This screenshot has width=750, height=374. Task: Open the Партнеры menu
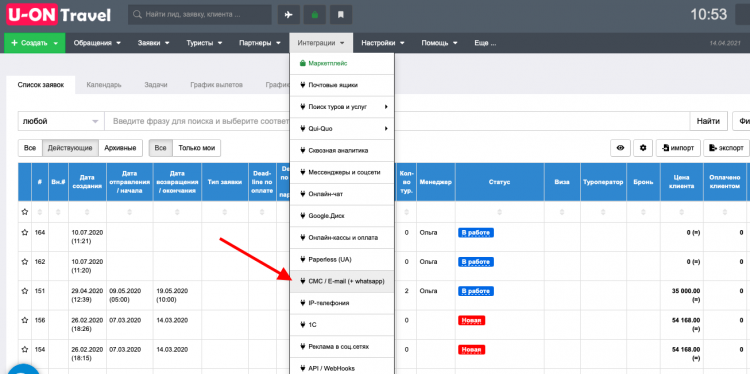260,43
